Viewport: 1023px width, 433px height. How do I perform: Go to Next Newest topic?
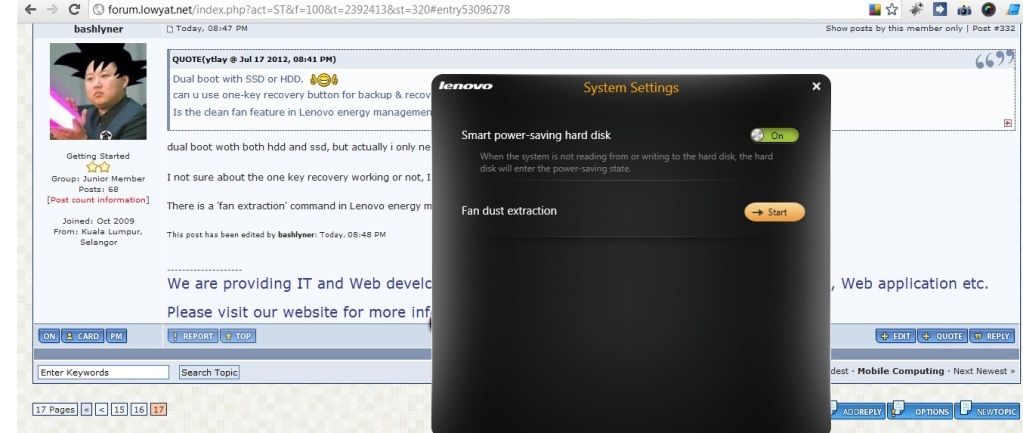tap(984, 371)
